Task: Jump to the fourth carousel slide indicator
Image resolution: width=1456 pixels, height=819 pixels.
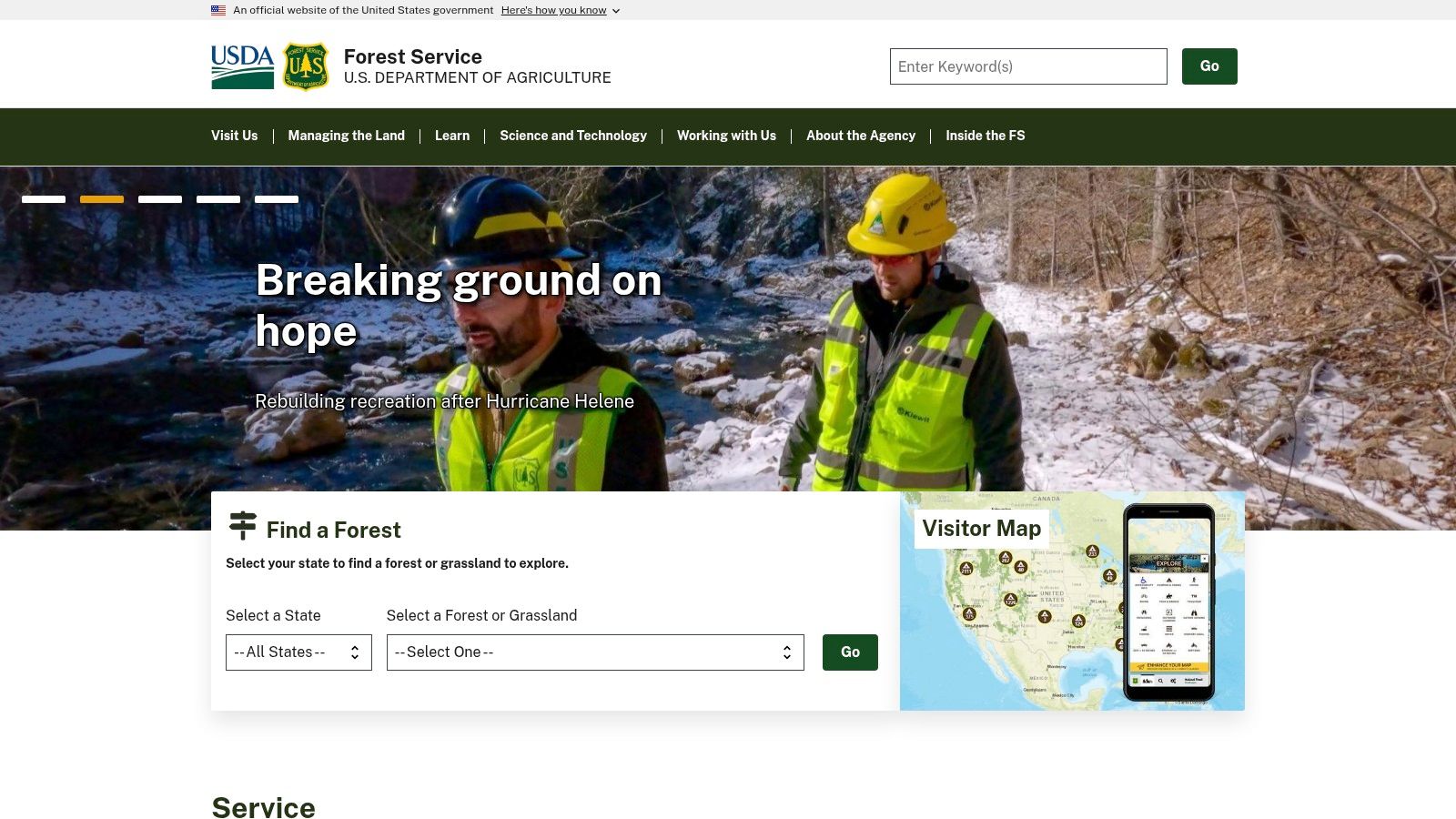Action: [x=218, y=199]
